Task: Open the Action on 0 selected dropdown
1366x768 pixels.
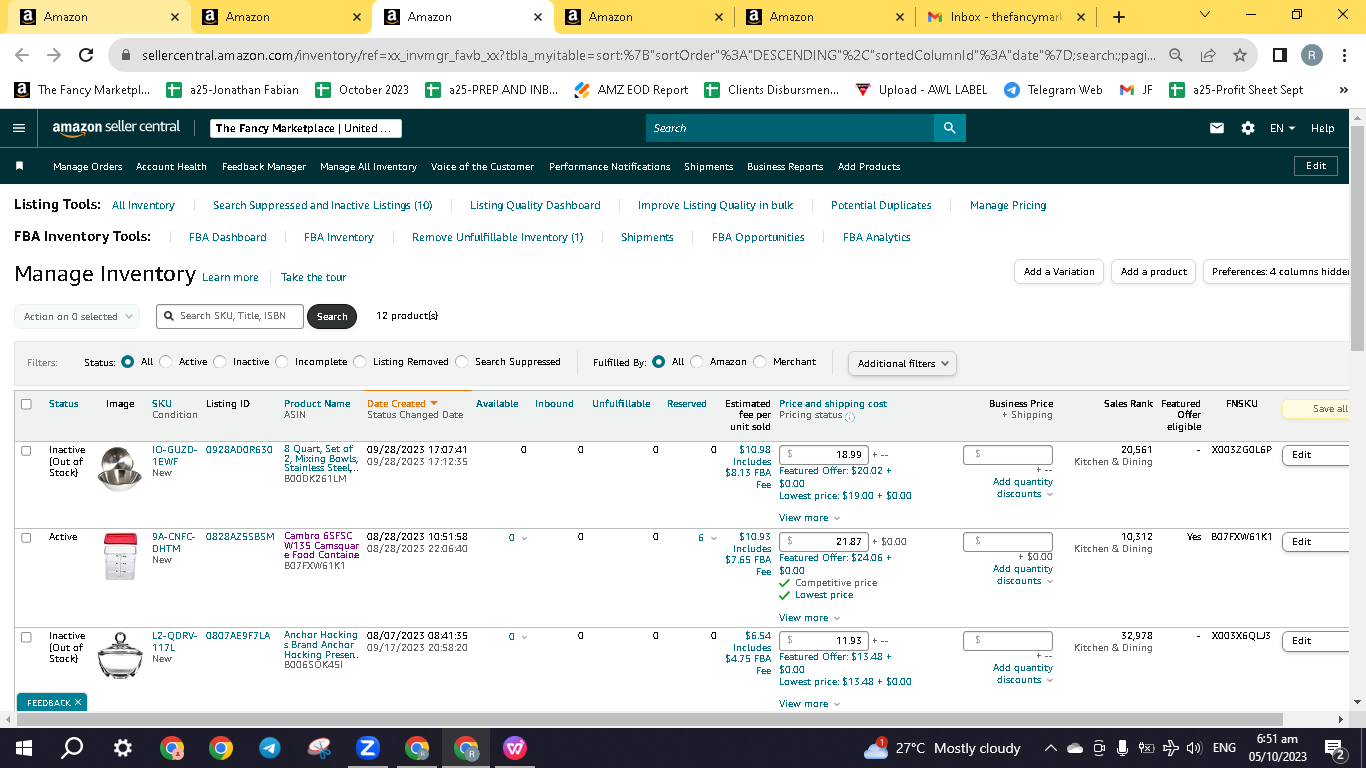Action: (x=77, y=316)
